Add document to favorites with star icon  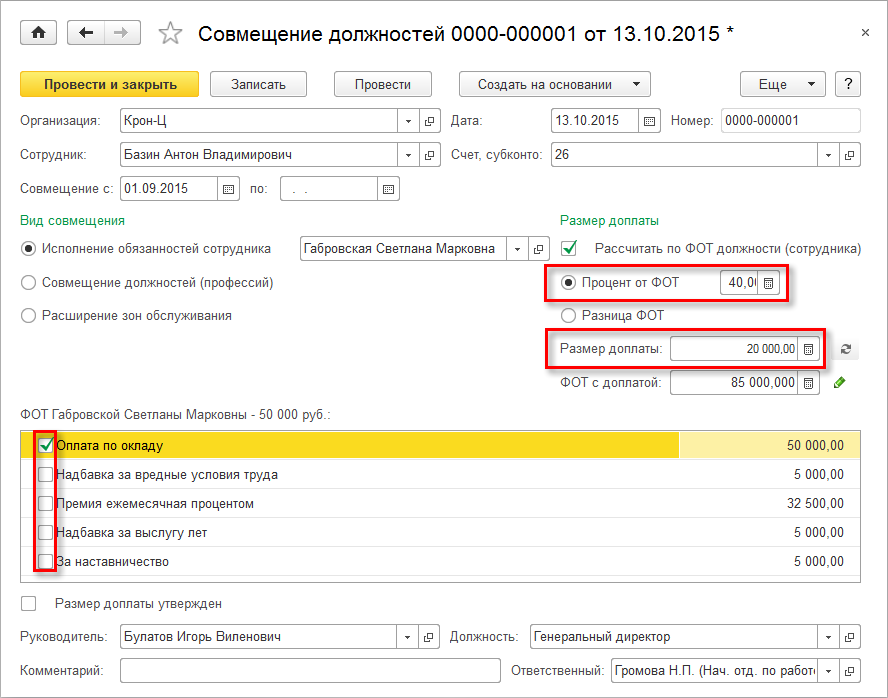[171, 34]
